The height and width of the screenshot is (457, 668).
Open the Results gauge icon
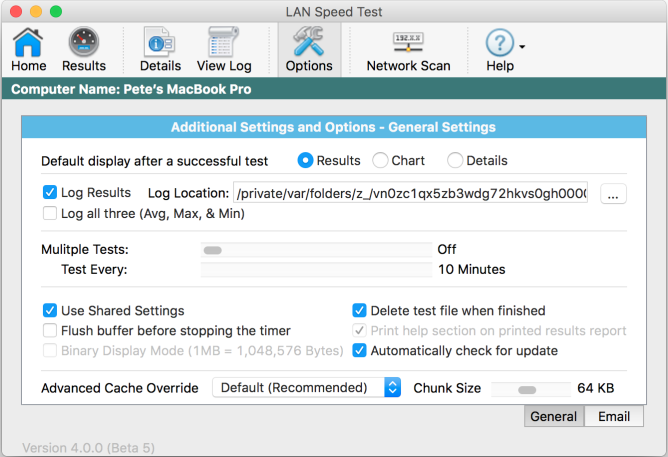coord(84,42)
